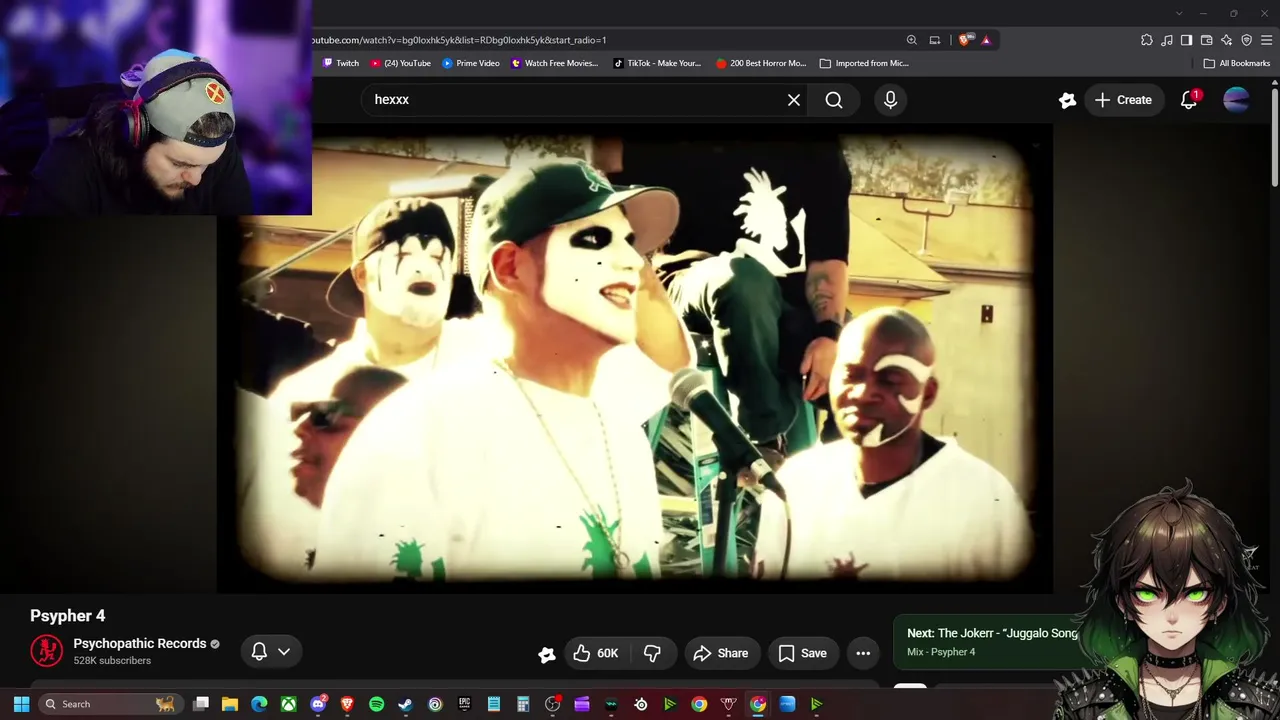The image size is (1280, 720).
Task: Like the Psypher 4 video
Action: click(595, 653)
